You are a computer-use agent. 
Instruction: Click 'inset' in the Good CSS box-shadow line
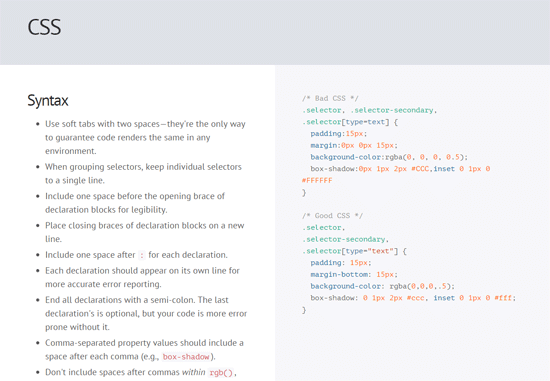[x=444, y=298]
